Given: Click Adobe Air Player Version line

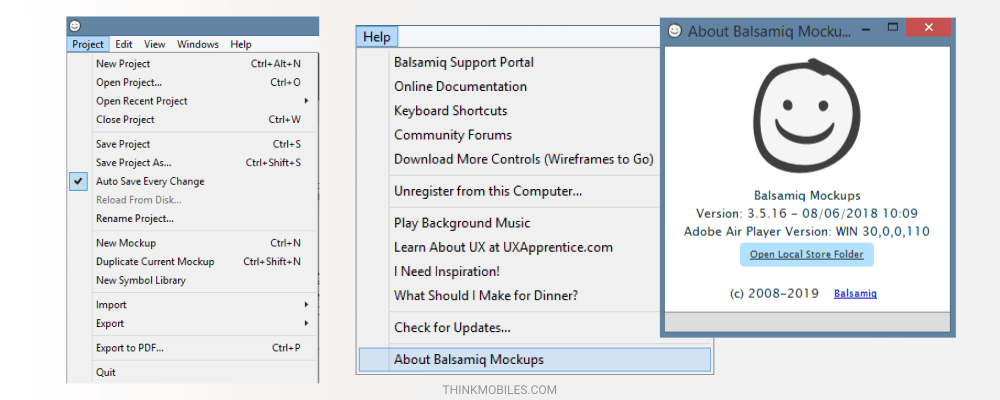Looking at the screenshot, I should click(807, 232).
